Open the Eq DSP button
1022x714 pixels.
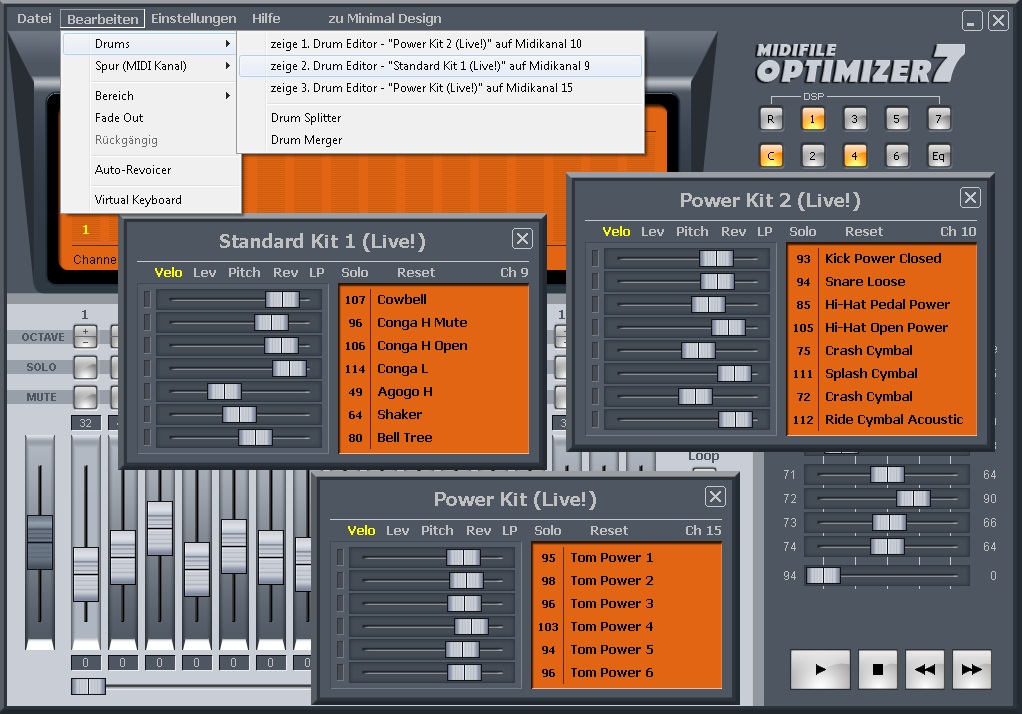[938, 157]
